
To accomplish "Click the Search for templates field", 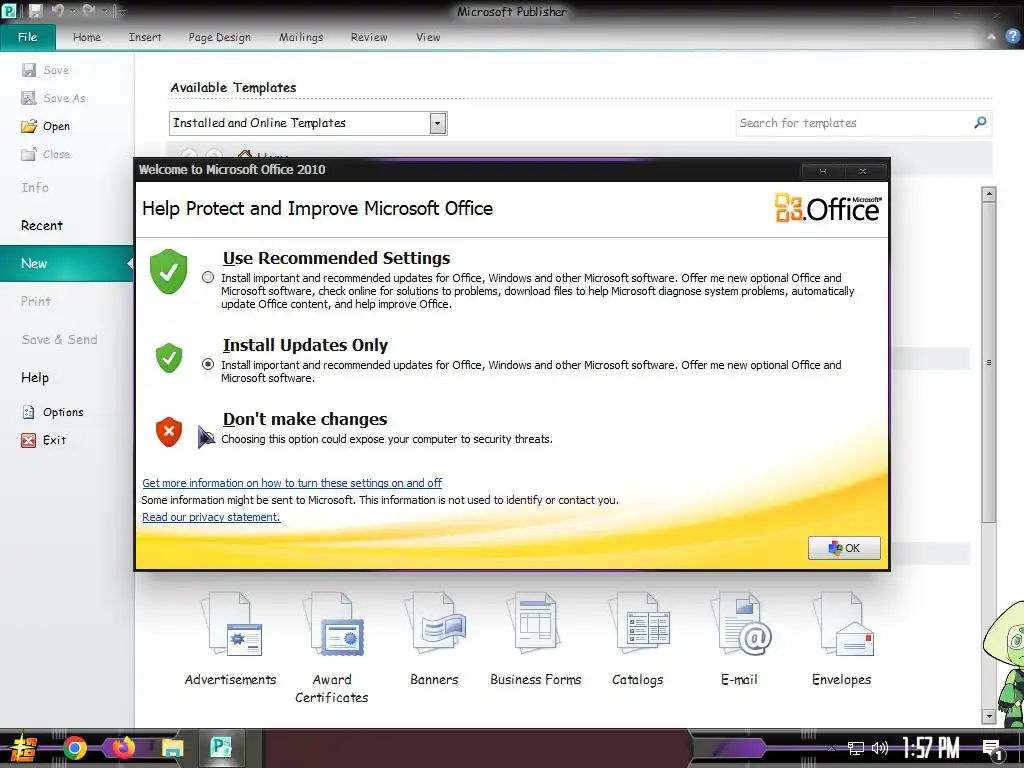I will (854, 123).
